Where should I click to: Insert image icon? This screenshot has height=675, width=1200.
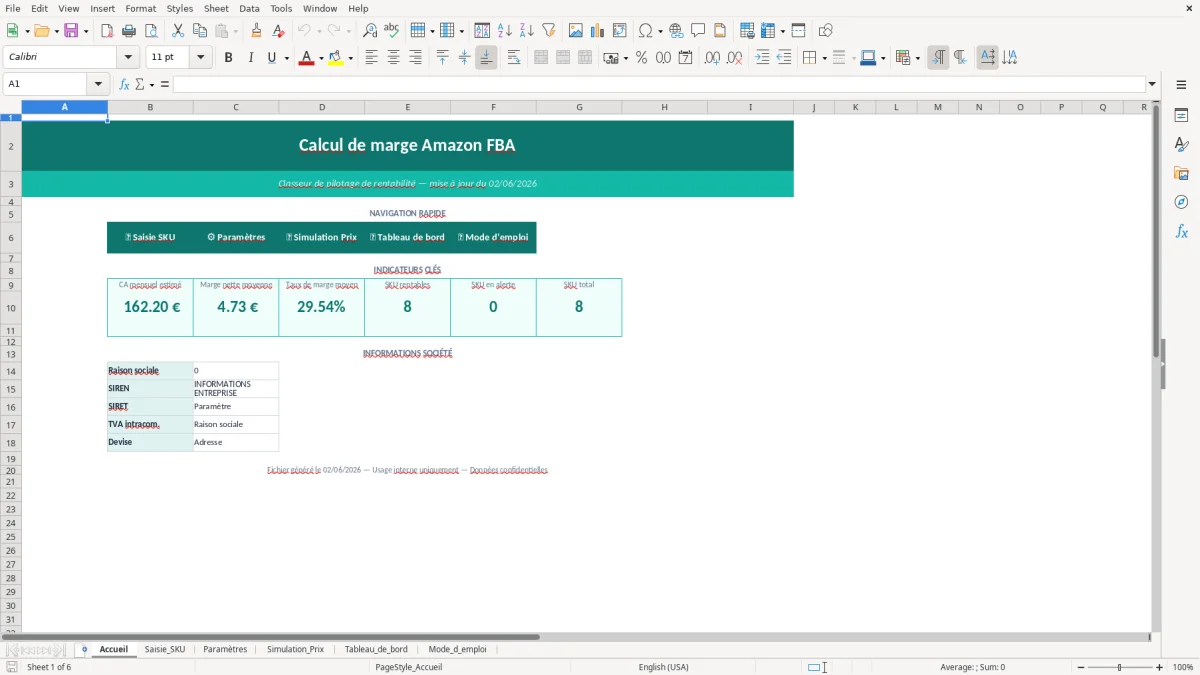pyautogui.click(x=576, y=31)
